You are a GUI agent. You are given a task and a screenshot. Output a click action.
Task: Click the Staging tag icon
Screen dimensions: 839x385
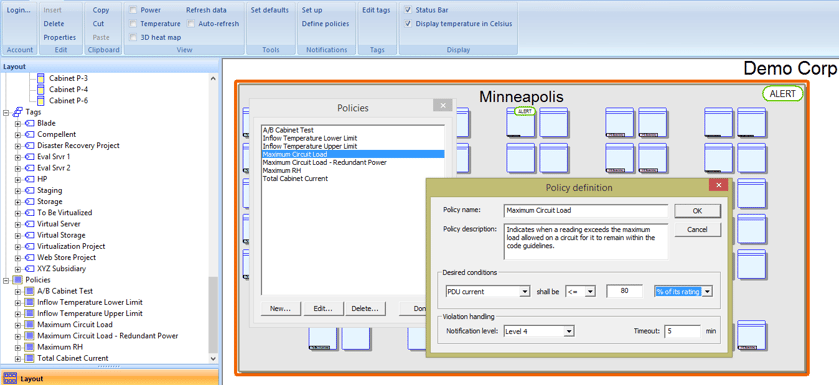point(29,190)
